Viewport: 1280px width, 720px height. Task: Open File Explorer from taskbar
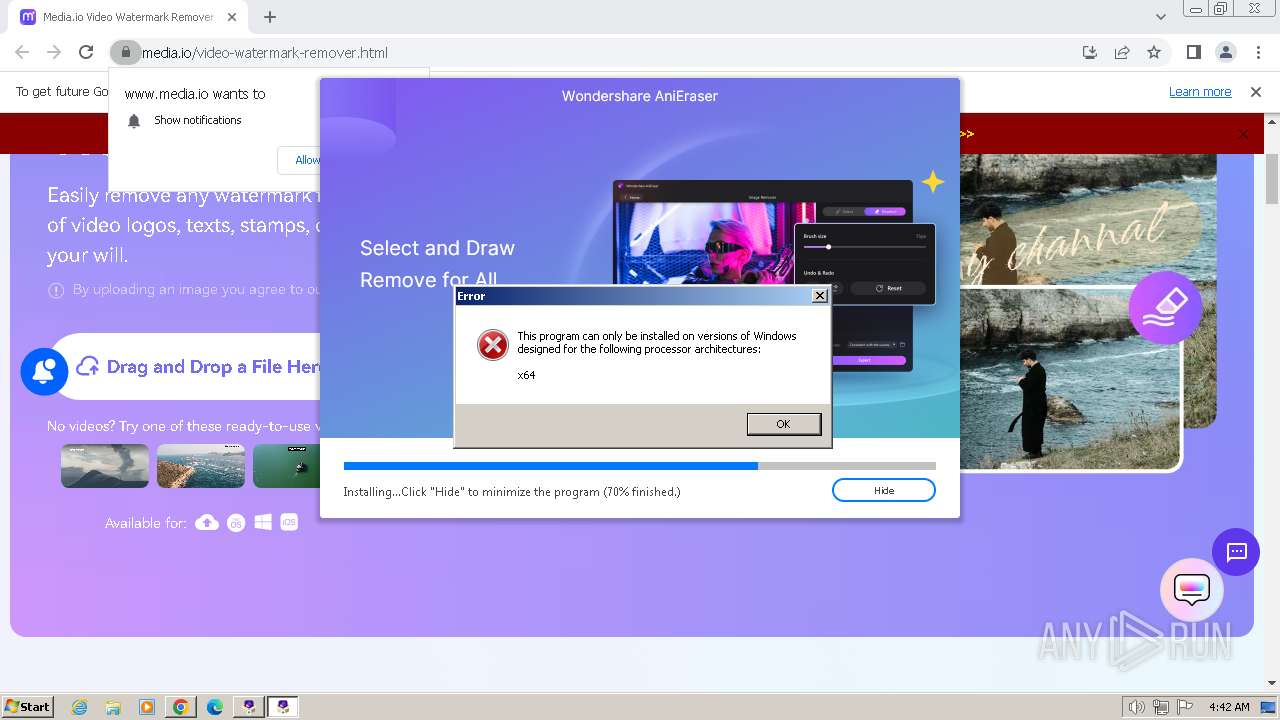[113, 707]
